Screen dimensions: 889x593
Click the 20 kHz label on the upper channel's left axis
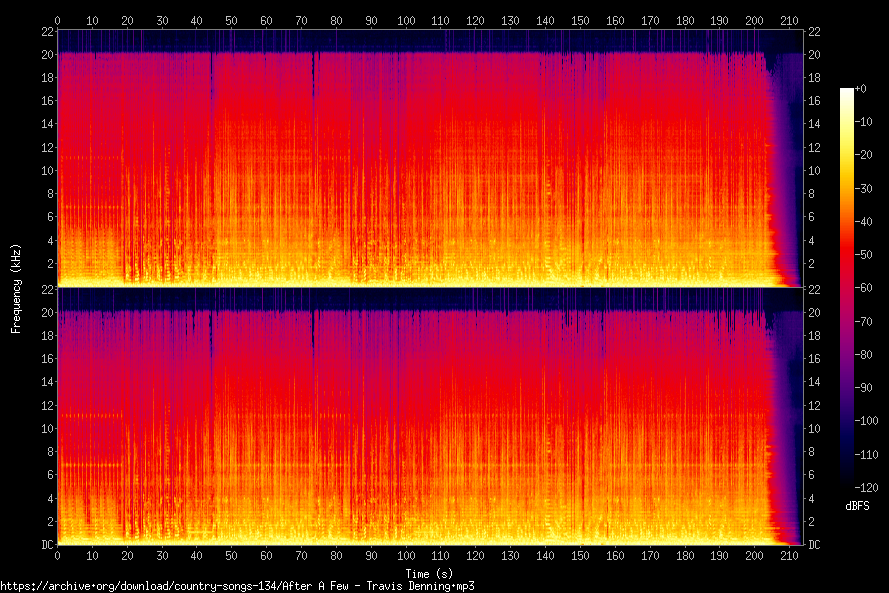[45, 54]
